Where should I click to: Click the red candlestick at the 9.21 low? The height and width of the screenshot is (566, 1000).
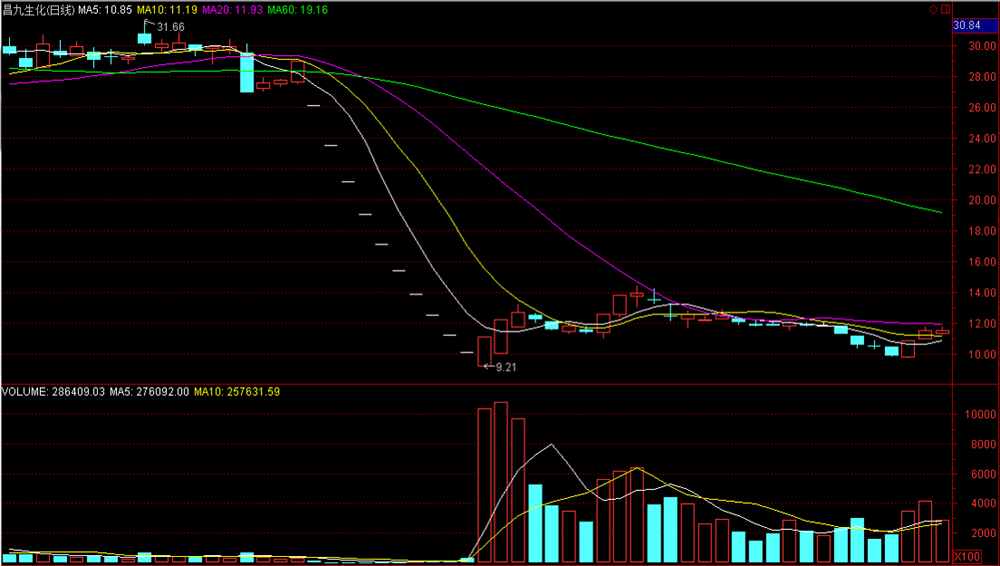484,352
